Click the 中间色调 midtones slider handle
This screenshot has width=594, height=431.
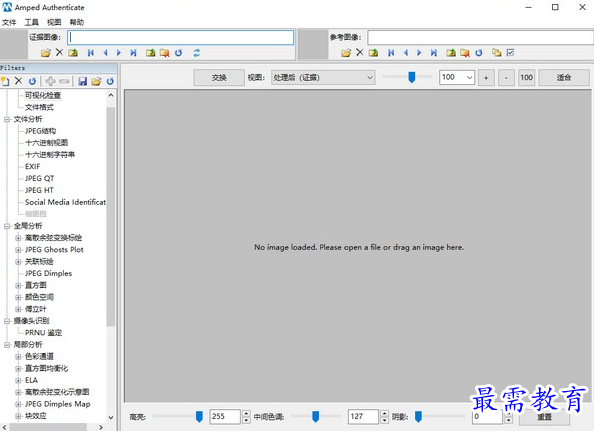(x=315, y=417)
